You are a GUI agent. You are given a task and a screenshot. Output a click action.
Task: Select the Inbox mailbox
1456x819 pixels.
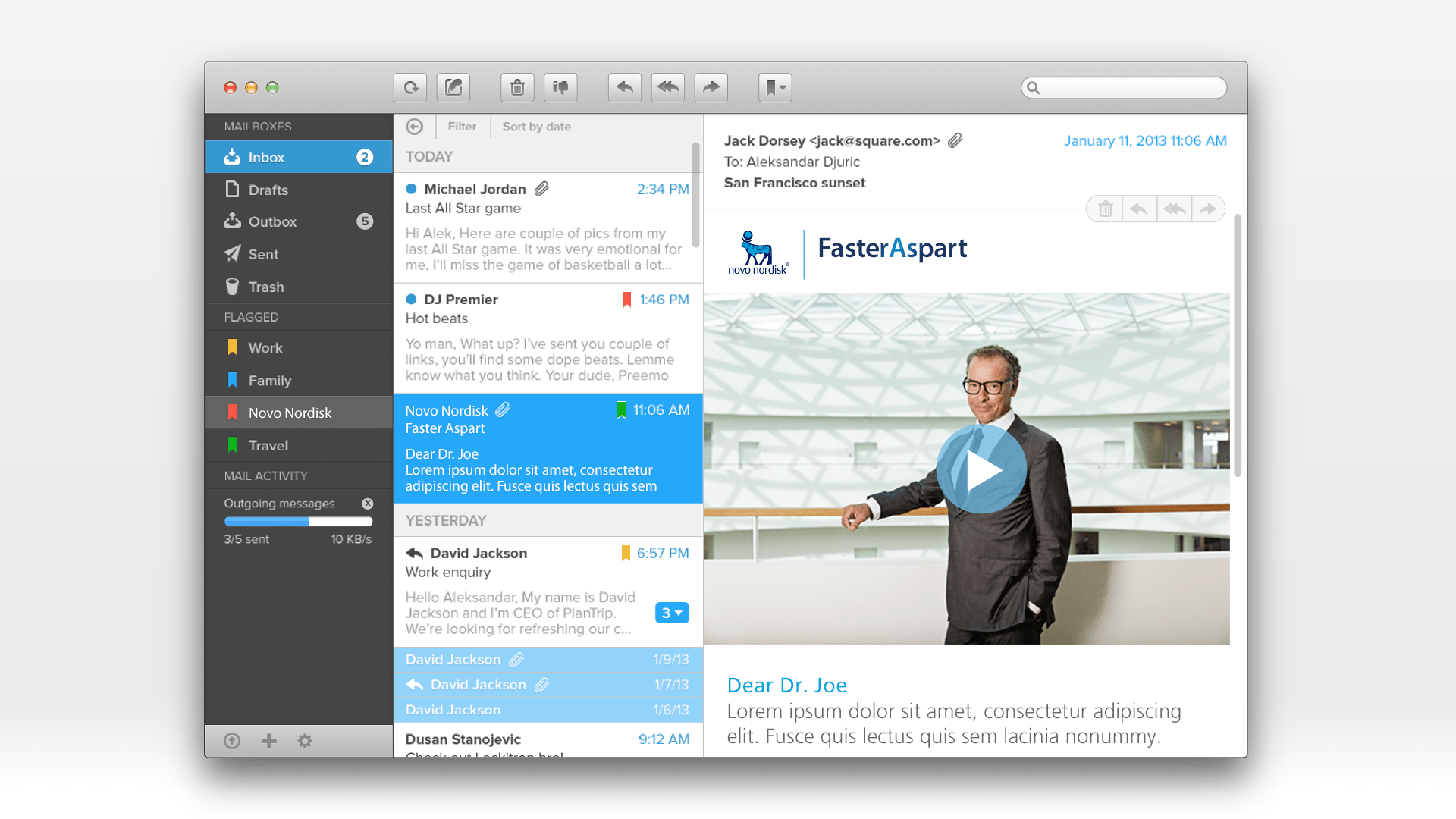tap(299, 157)
